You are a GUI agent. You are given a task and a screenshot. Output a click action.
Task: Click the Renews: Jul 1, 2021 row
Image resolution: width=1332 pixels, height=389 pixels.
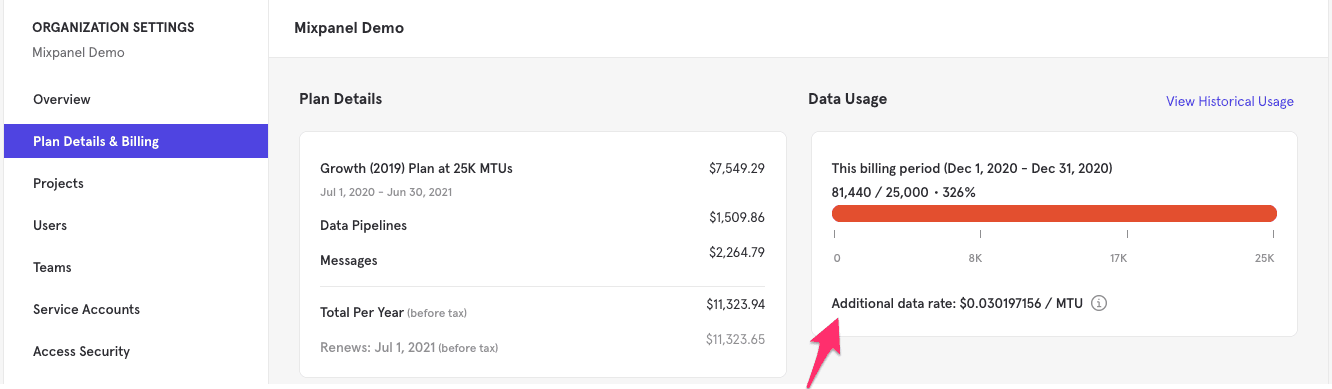click(x=542, y=343)
